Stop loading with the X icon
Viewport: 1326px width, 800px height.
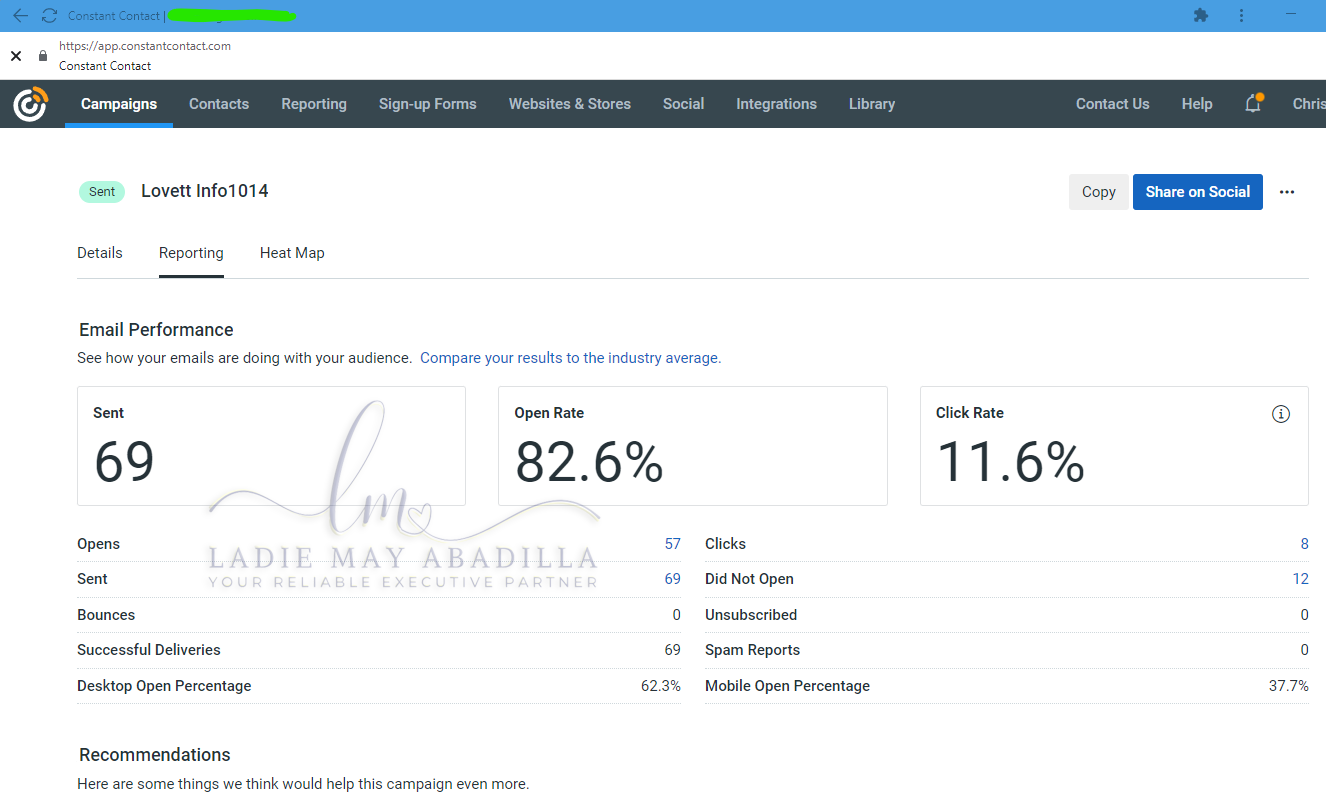click(16, 56)
